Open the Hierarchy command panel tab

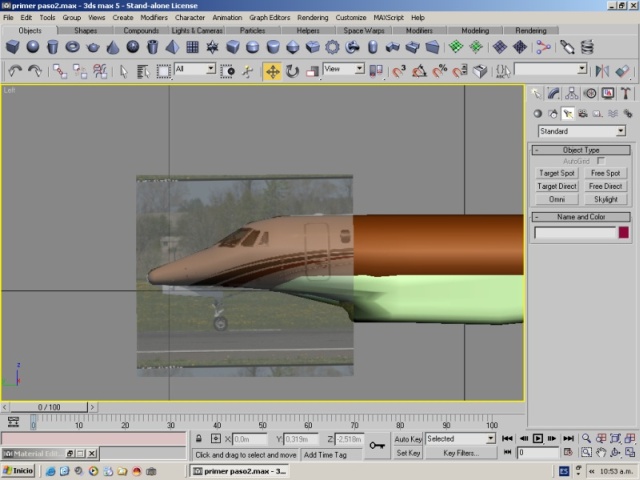tap(570, 94)
